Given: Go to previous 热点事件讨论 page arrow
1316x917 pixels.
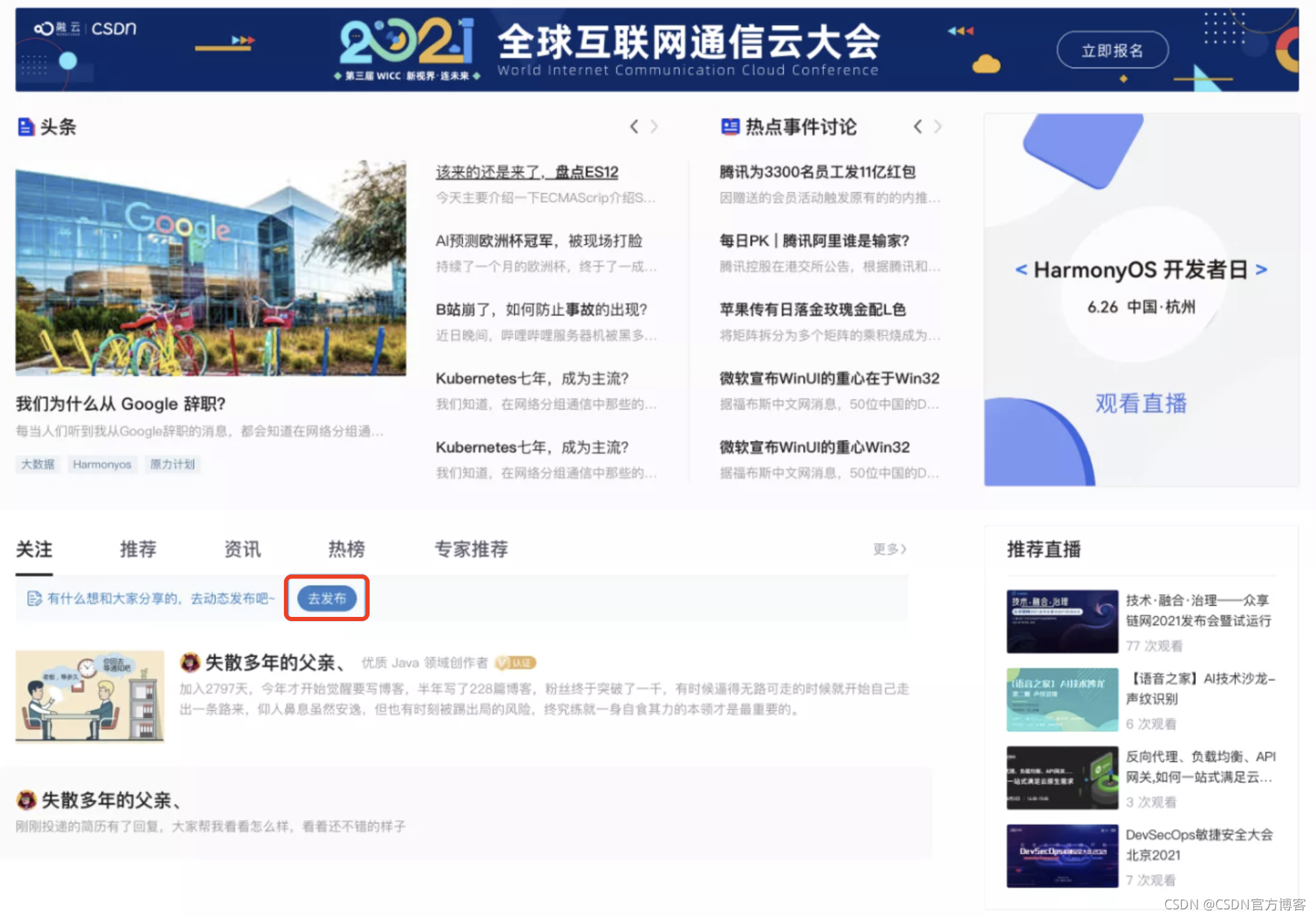Looking at the screenshot, I should tap(918, 126).
